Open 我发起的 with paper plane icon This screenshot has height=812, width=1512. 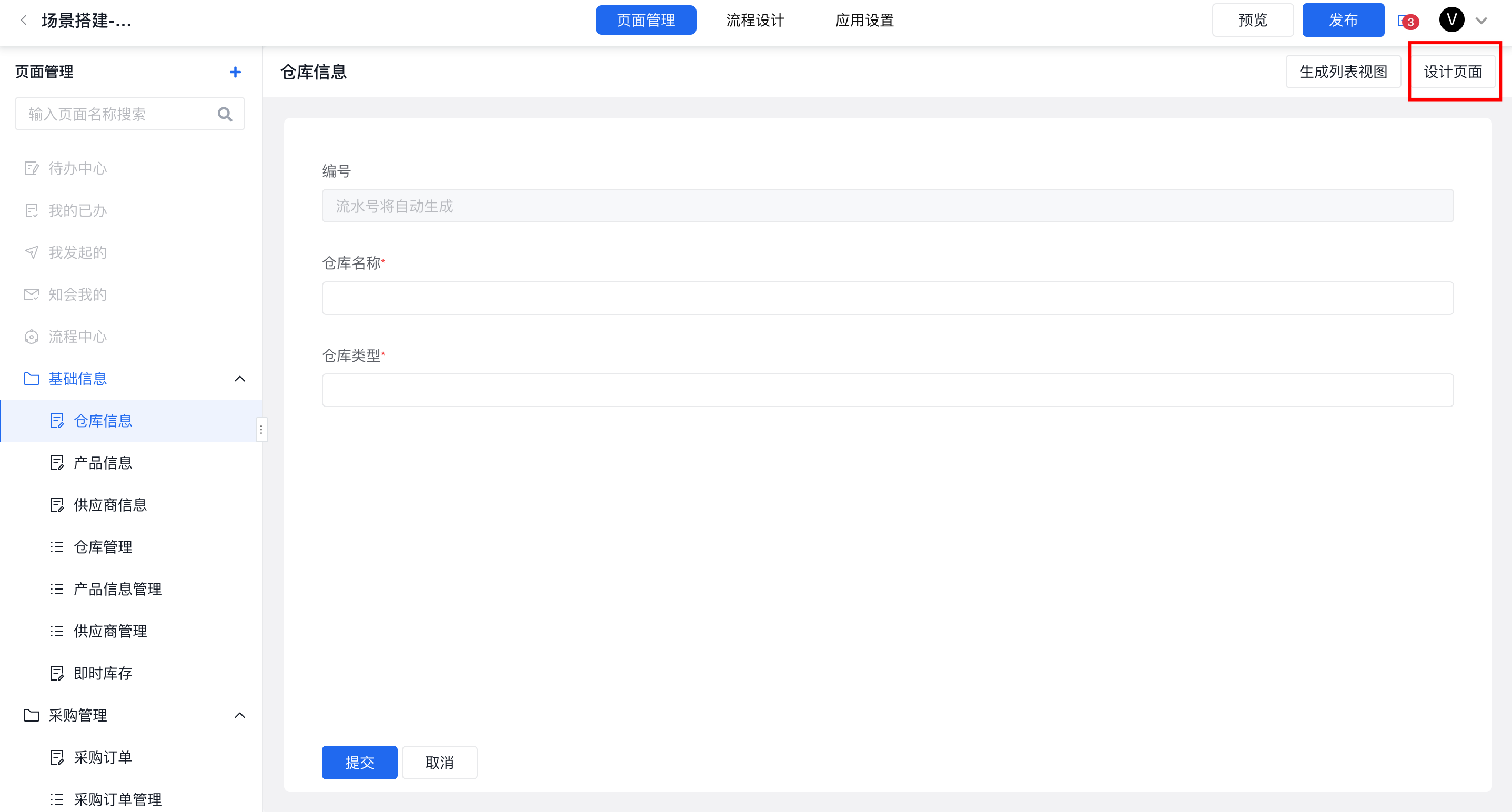pos(77,252)
